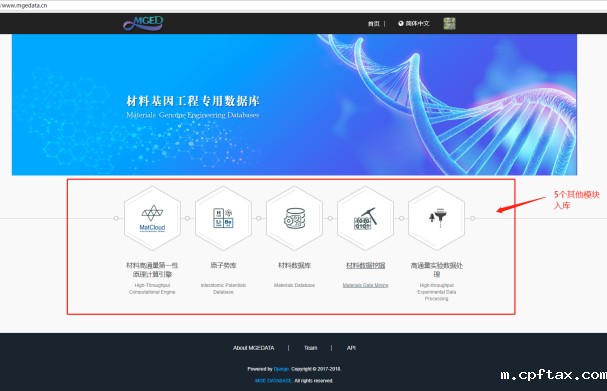Screen dimensions: 607x391
Task: Click the globe language icon
Action: pos(401,24)
